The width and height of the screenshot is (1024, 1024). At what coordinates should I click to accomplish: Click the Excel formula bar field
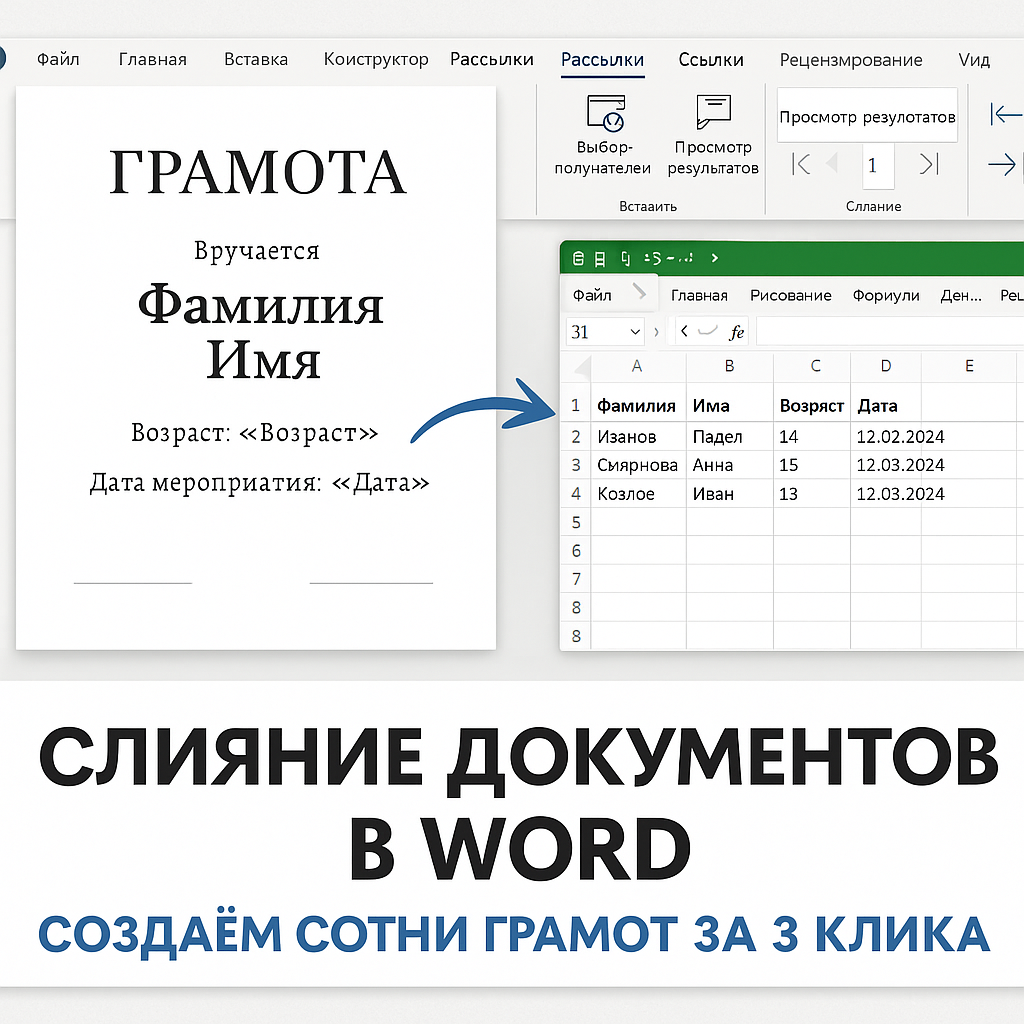tap(890, 332)
